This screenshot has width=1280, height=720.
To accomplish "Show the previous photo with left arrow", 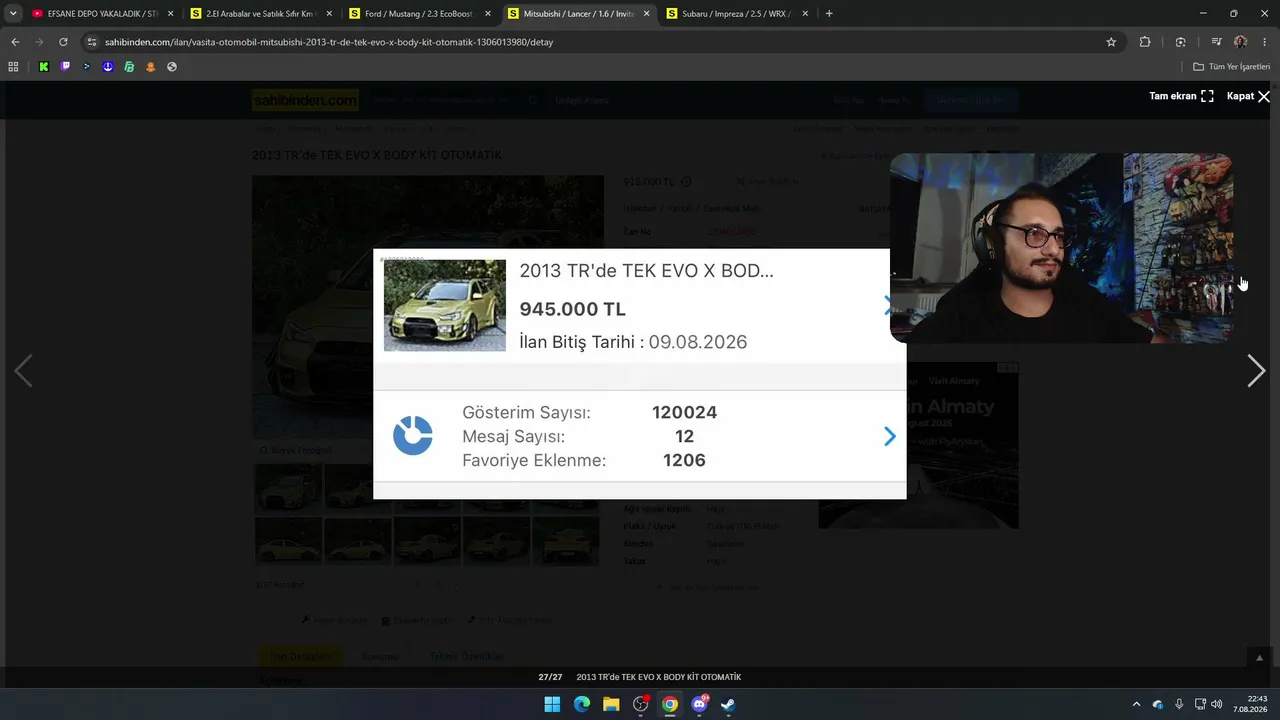I will (x=23, y=371).
